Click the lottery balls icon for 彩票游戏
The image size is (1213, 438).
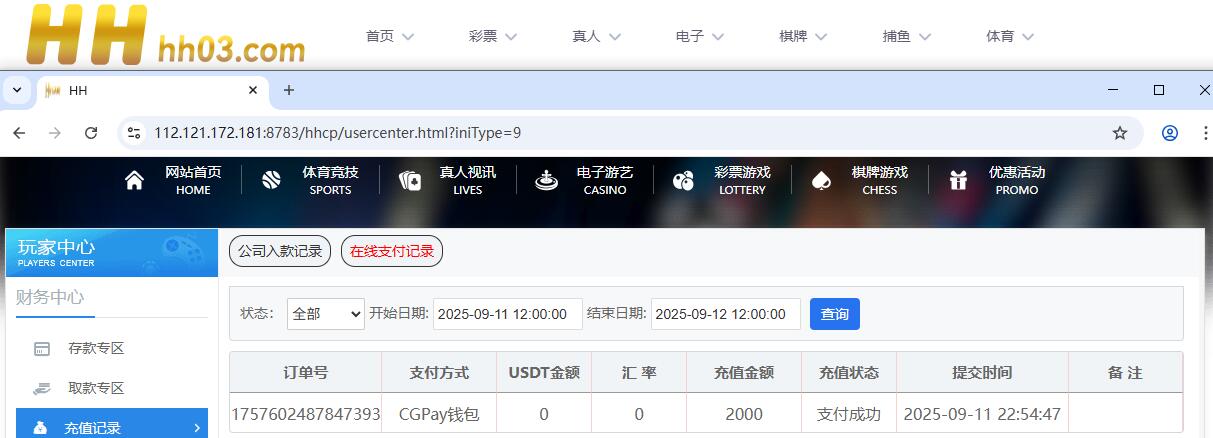click(x=683, y=181)
